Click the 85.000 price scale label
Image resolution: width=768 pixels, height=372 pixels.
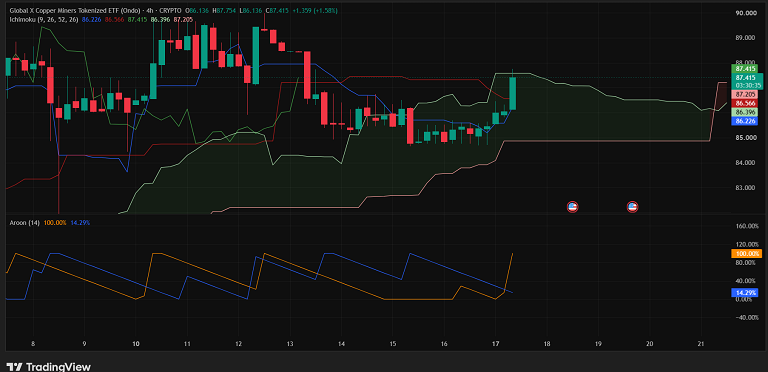pos(745,138)
